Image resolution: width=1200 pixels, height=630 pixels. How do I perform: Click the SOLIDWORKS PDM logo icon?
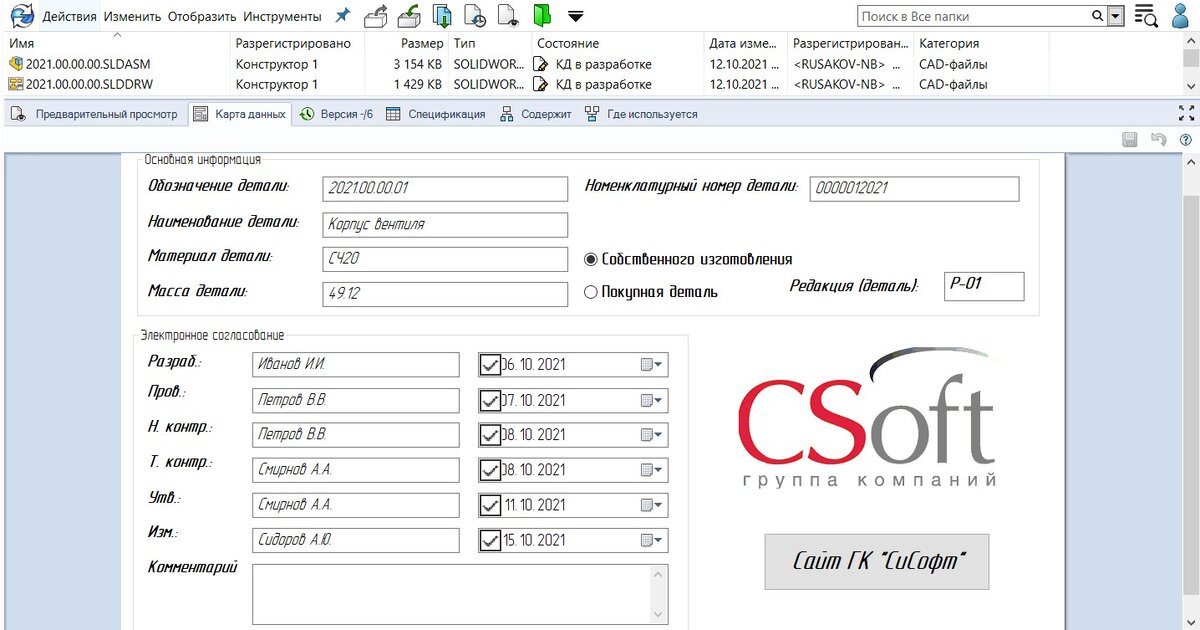(21, 15)
